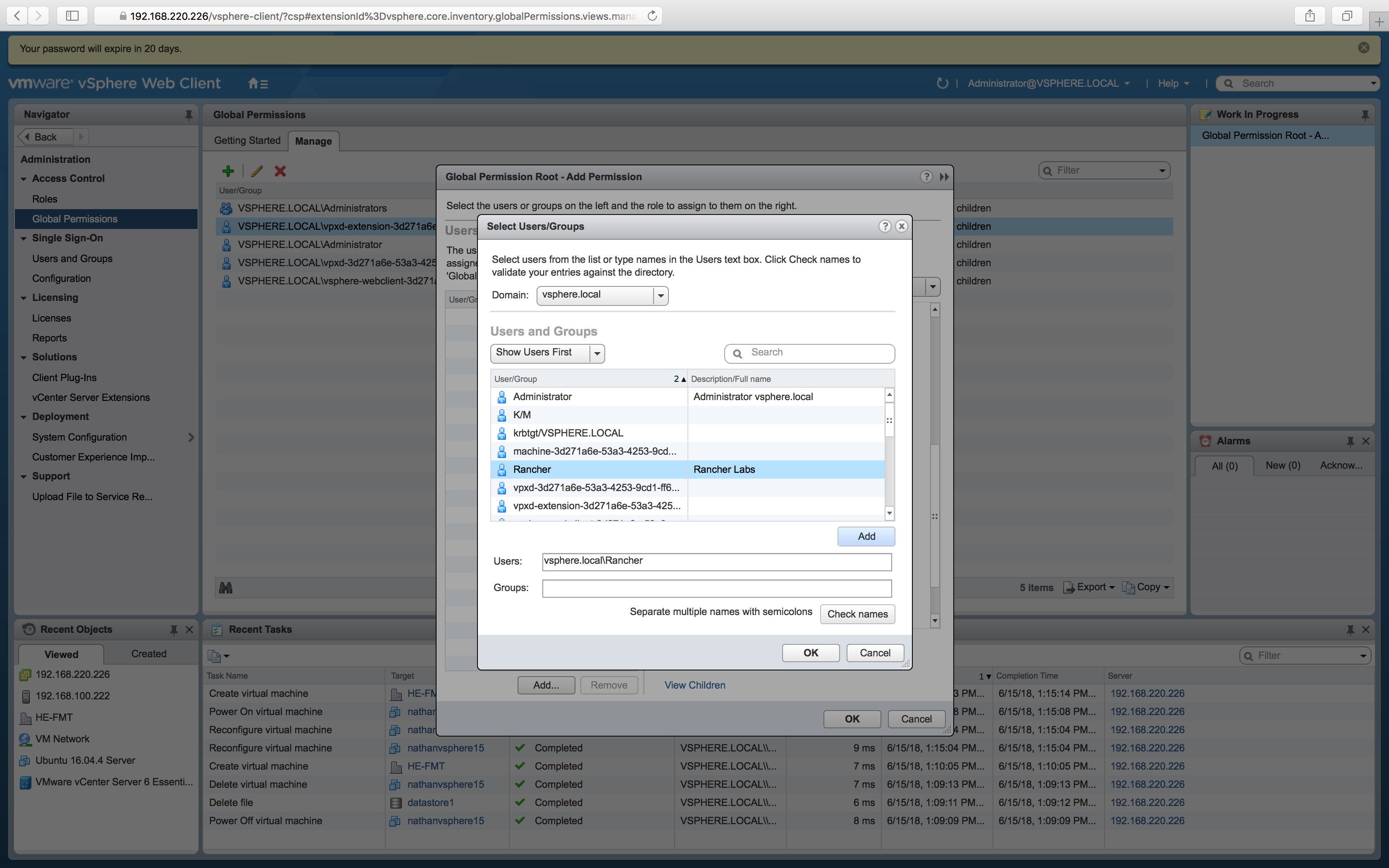Select the Created tab in Recent Objects
The width and height of the screenshot is (1389, 868).
(149, 654)
